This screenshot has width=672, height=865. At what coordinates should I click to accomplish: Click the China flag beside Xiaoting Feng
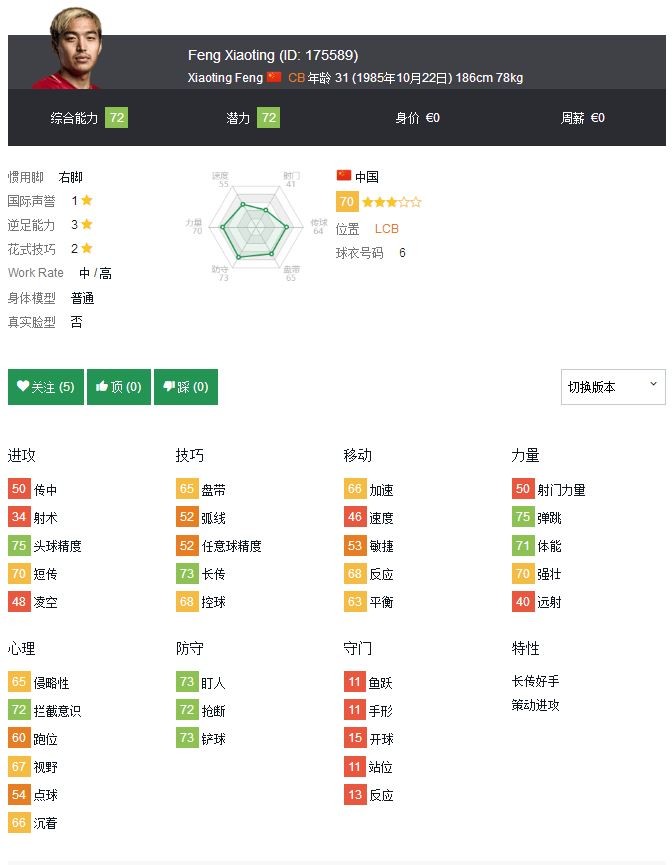274,77
